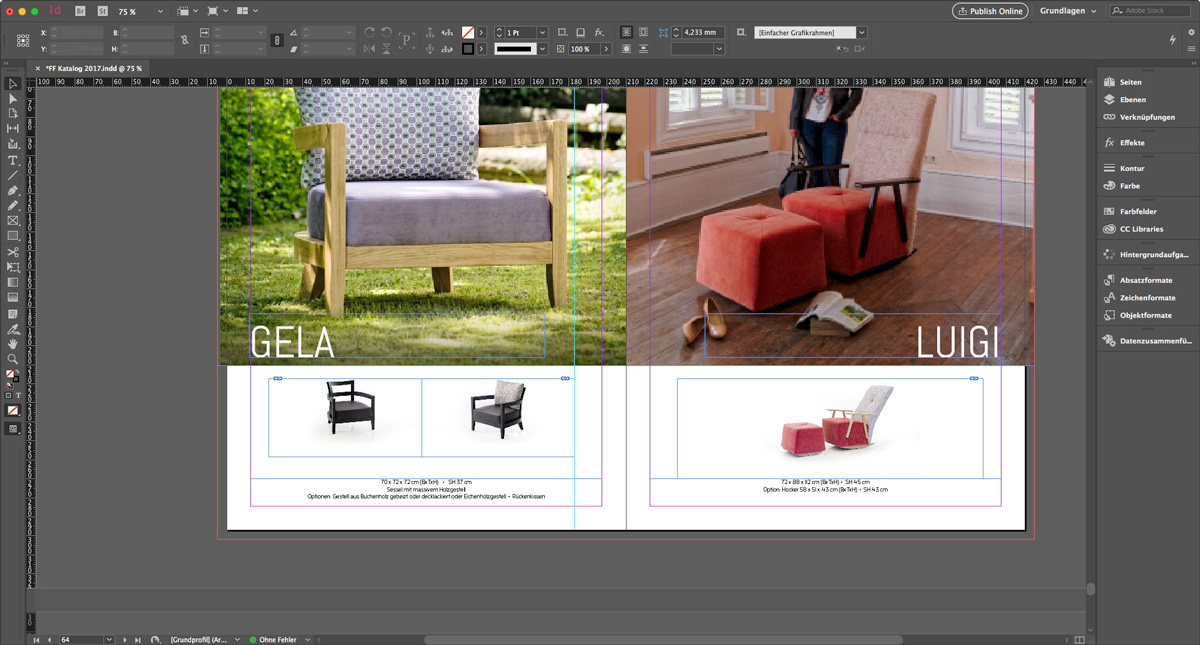Select the Pen tool
The image size is (1200, 645).
tap(13, 190)
